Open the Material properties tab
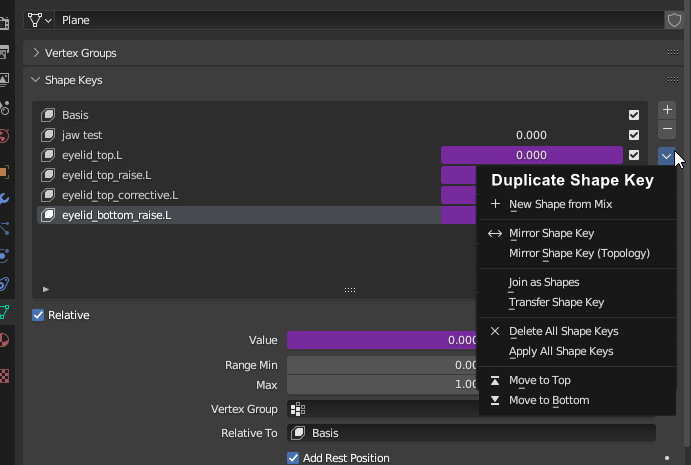This screenshot has width=691, height=465. (4, 340)
